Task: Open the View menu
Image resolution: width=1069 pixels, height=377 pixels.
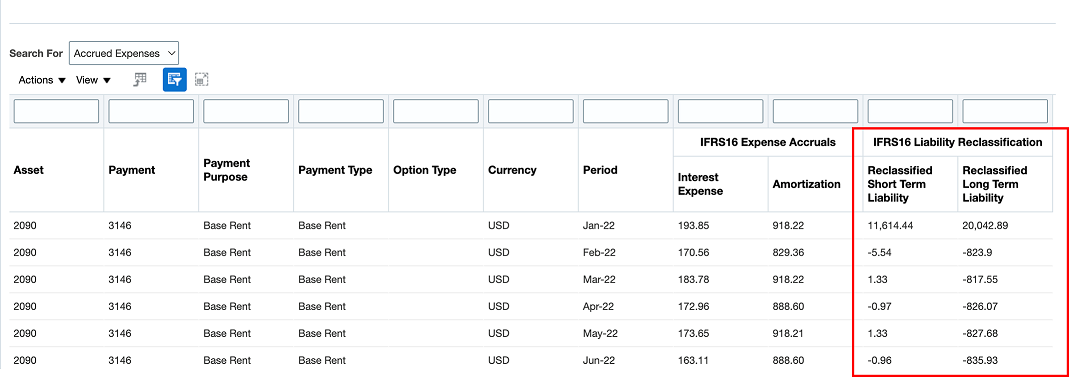Action: point(93,80)
